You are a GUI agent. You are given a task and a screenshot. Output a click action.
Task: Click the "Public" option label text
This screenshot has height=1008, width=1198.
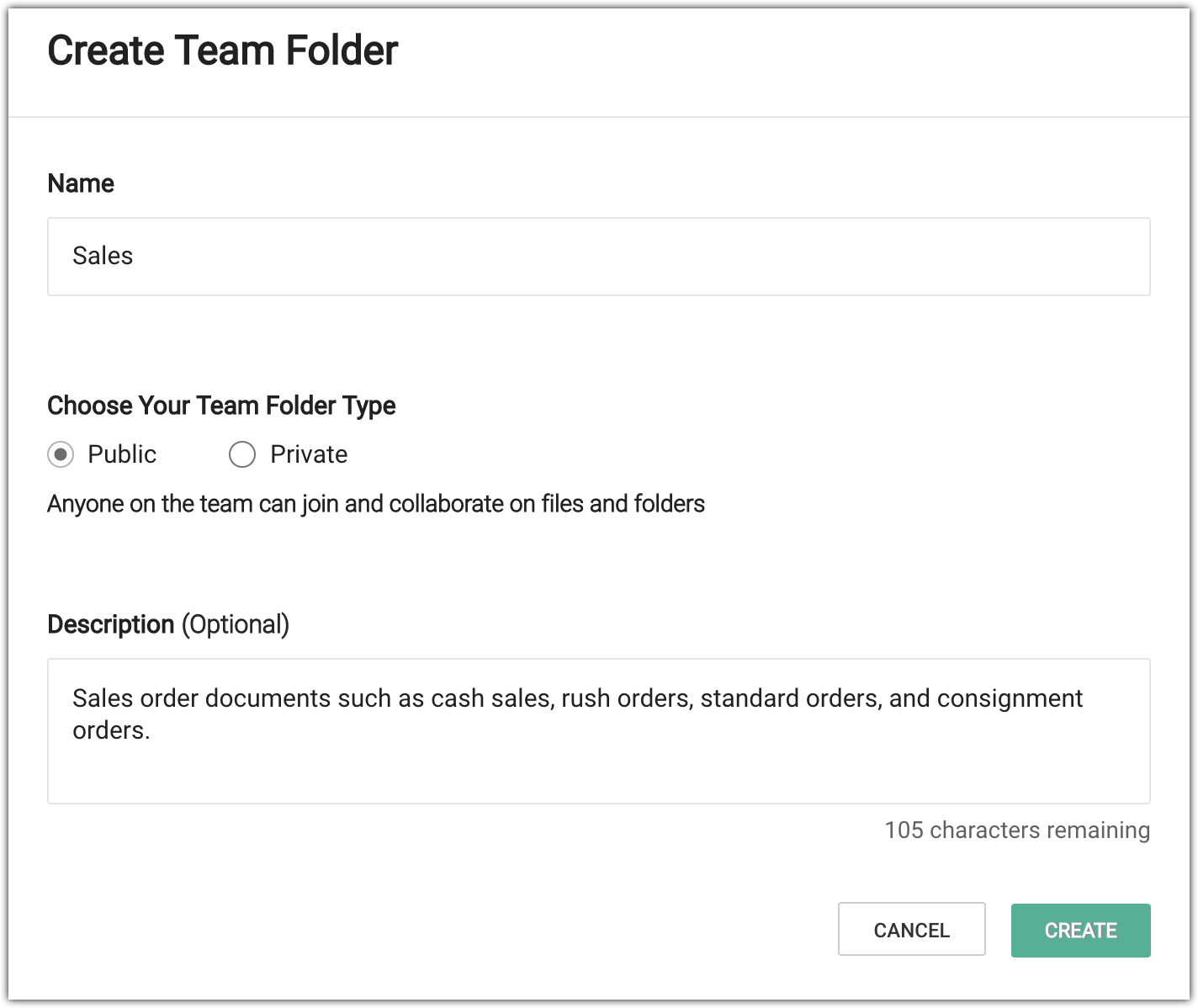coord(122,454)
